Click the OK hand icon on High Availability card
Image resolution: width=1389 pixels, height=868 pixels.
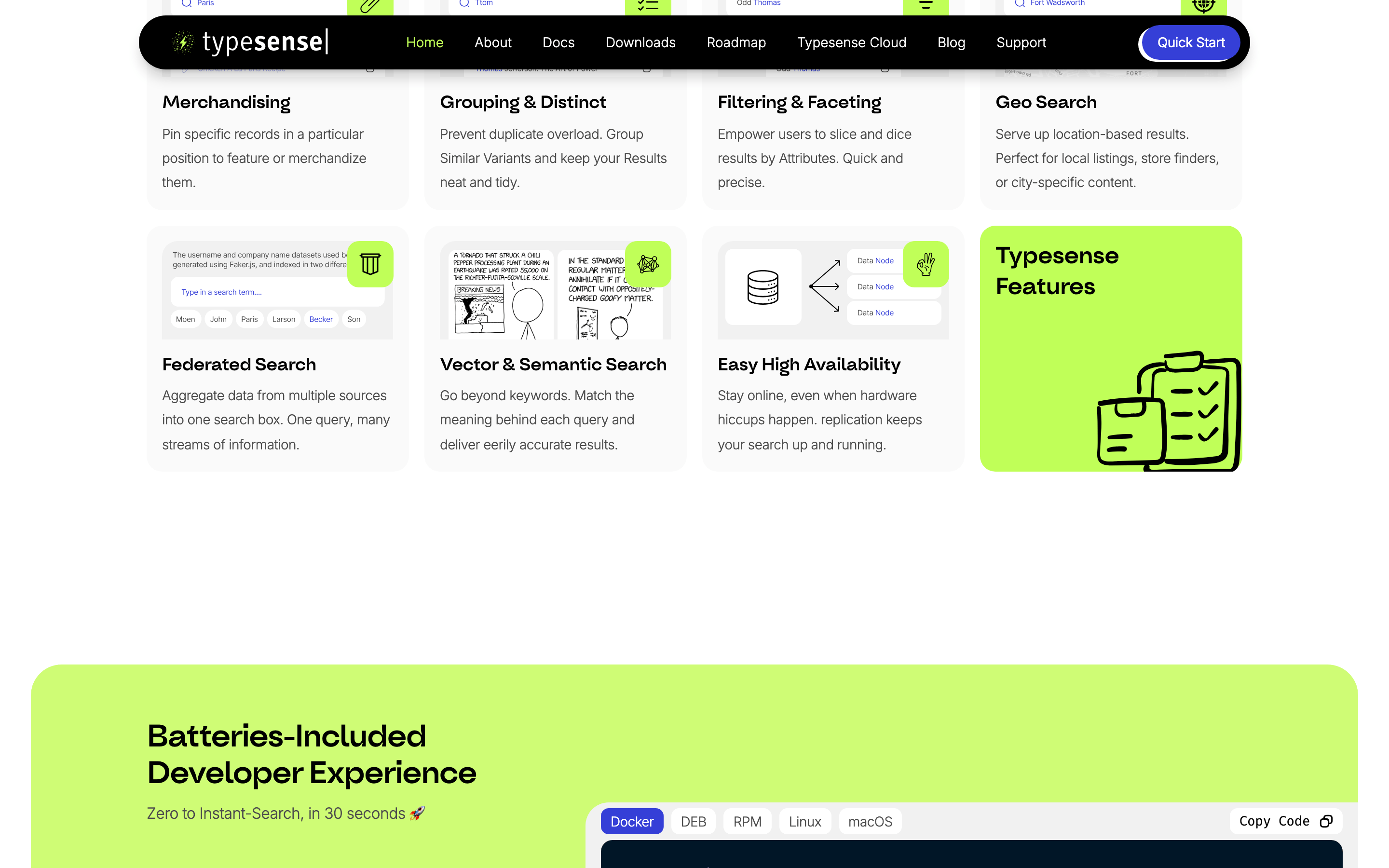pyautogui.click(x=926, y=264)
